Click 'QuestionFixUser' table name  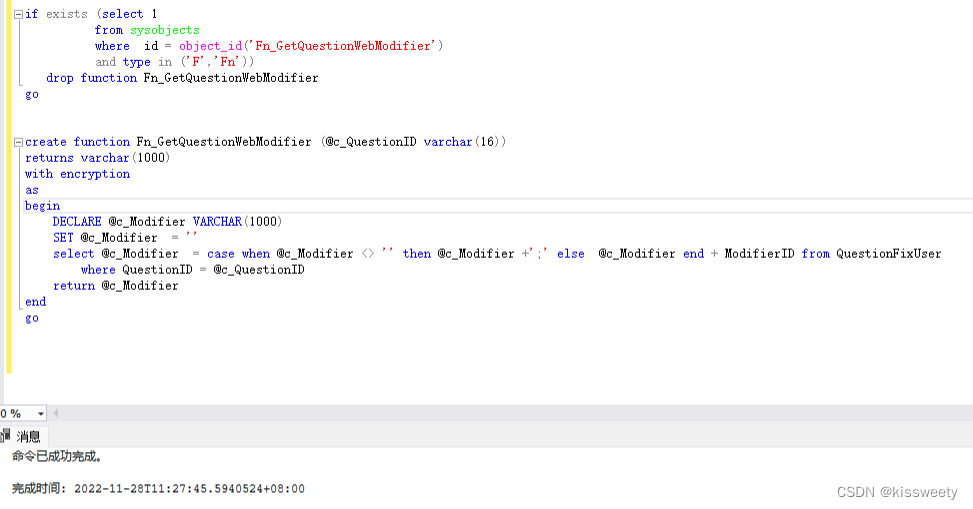889,254
